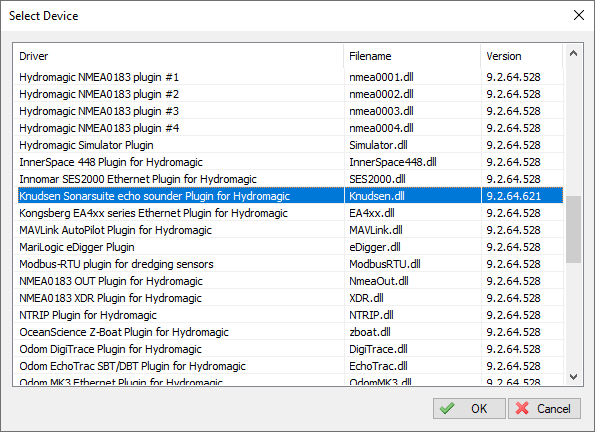Click filename InnerSpace448.dll
The image size is (595, 432).
(393, 162)
